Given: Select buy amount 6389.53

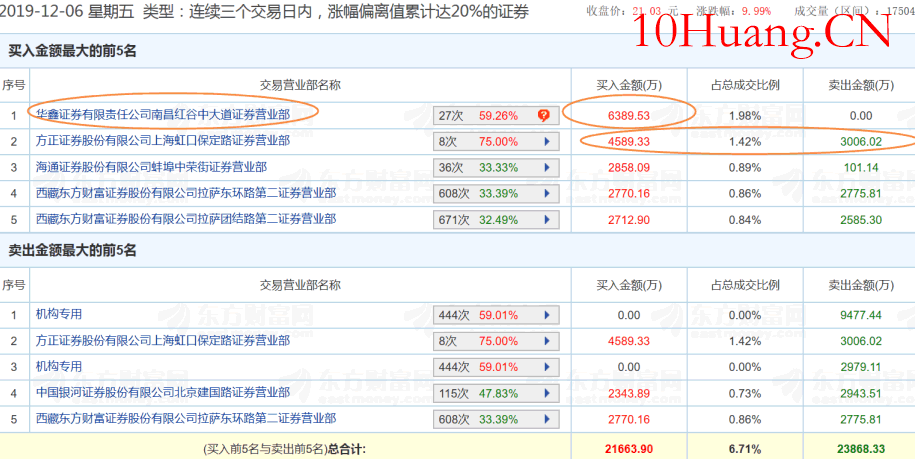Looking at the screenshot, I should tap(628, 115).
